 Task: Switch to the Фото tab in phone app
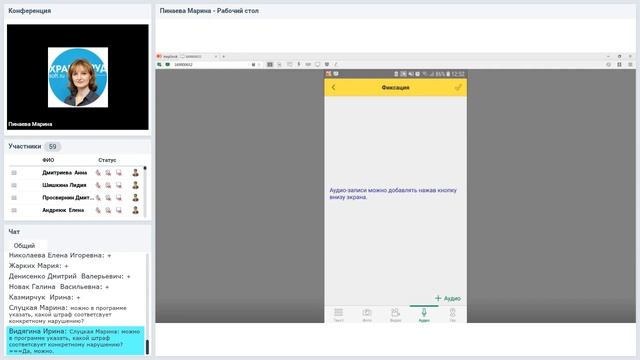[367, 315]
